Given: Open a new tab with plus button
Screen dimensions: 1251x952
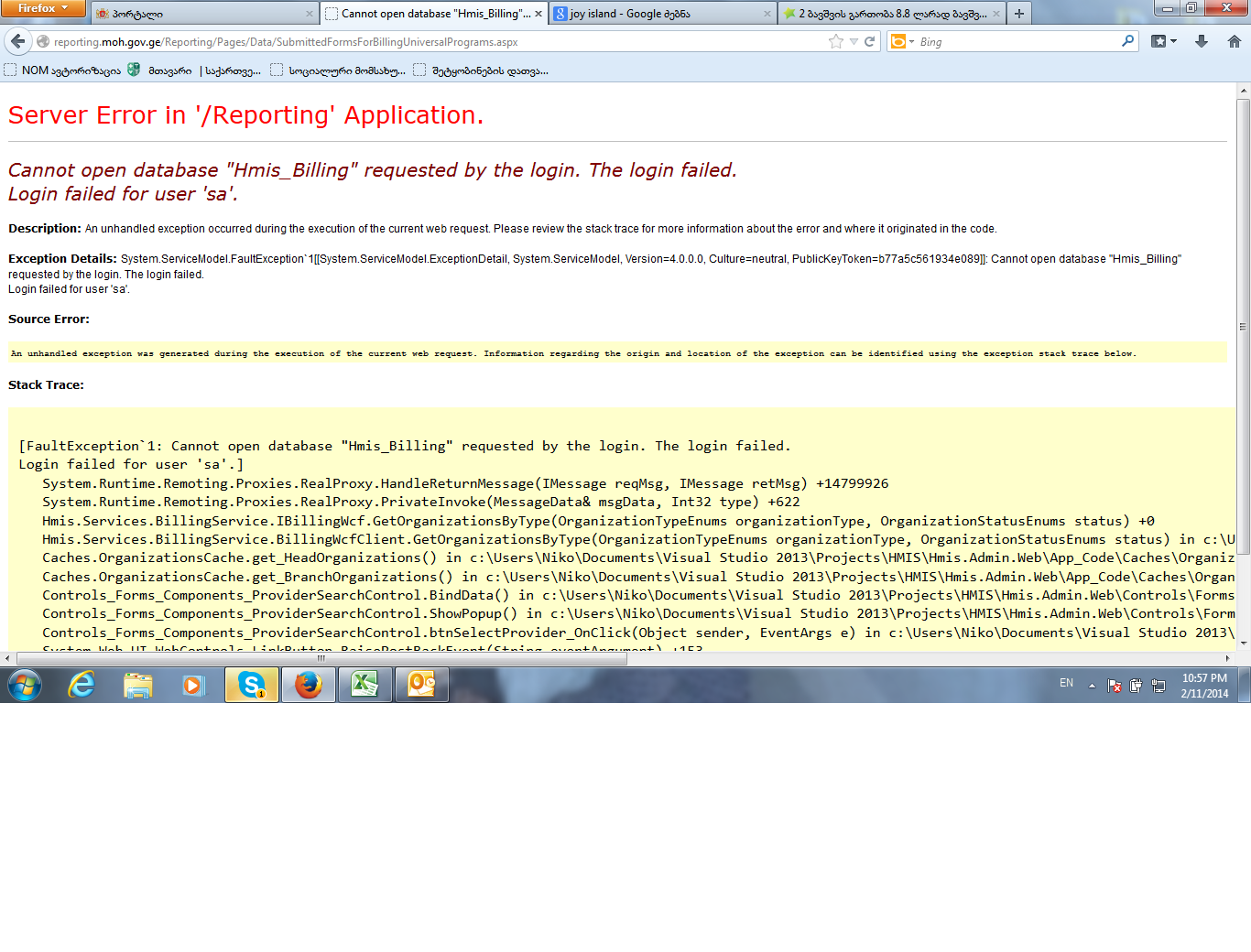Looking at the screenshot, I should coord(1018,14).
